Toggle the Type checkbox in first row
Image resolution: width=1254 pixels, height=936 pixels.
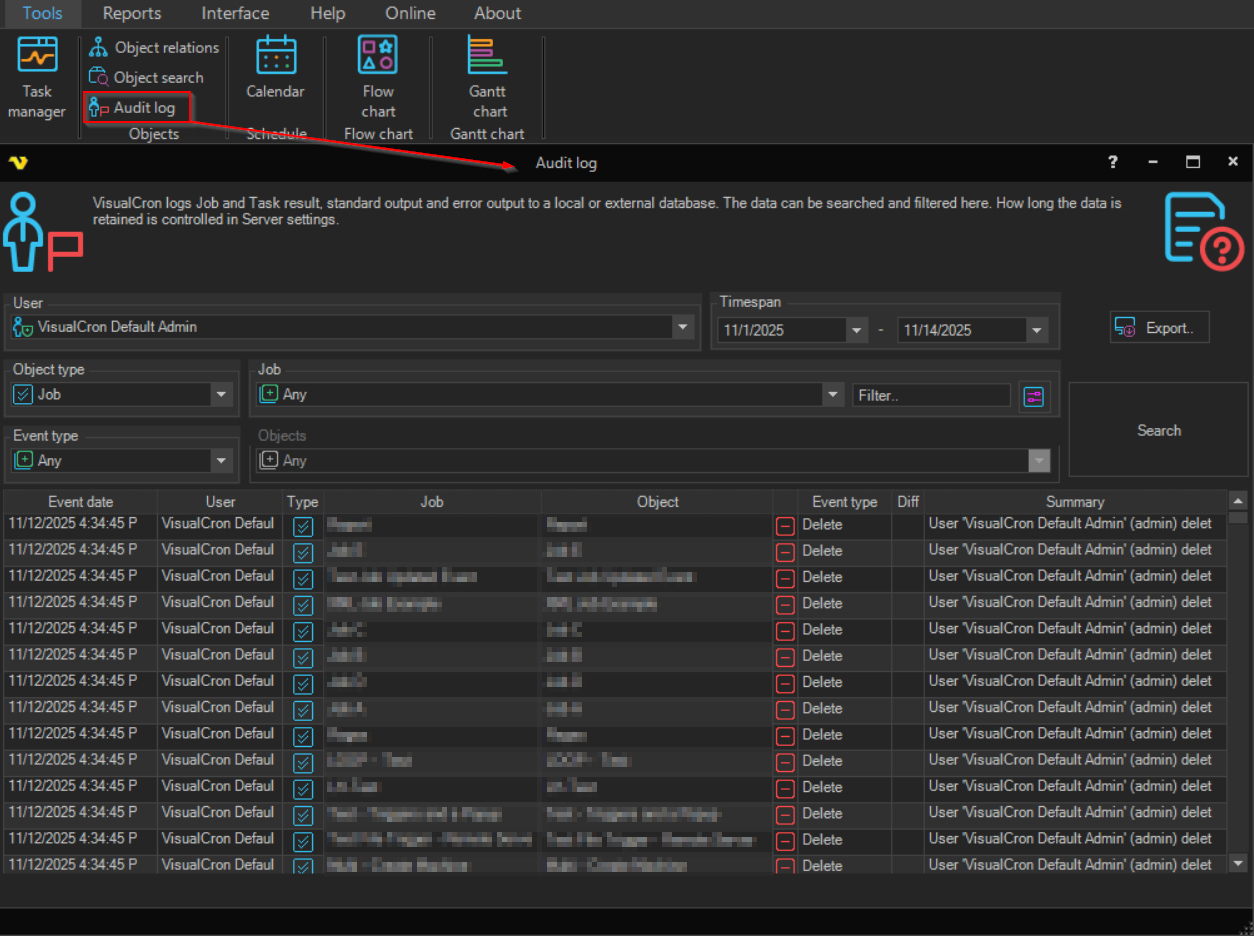(x=303, y=526)
